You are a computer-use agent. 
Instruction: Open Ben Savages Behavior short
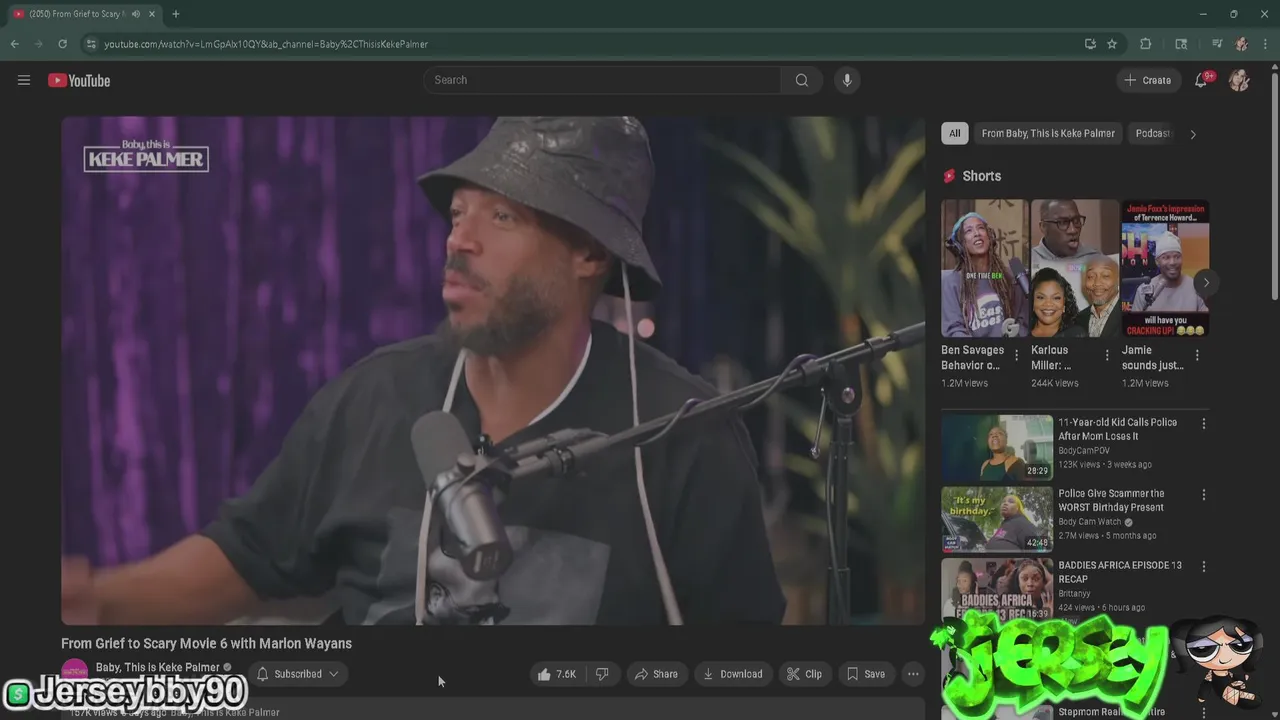coord(984,268)
